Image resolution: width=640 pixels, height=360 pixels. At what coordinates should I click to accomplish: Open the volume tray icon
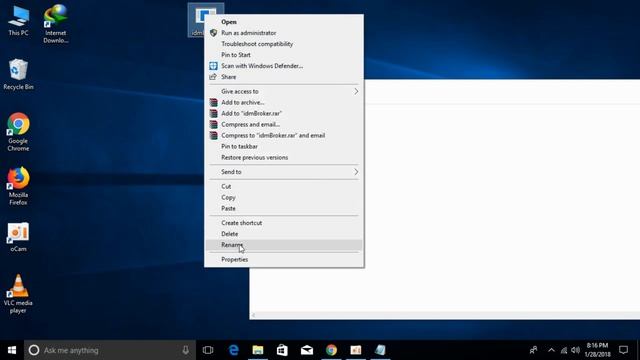click(x=576, y=350)
